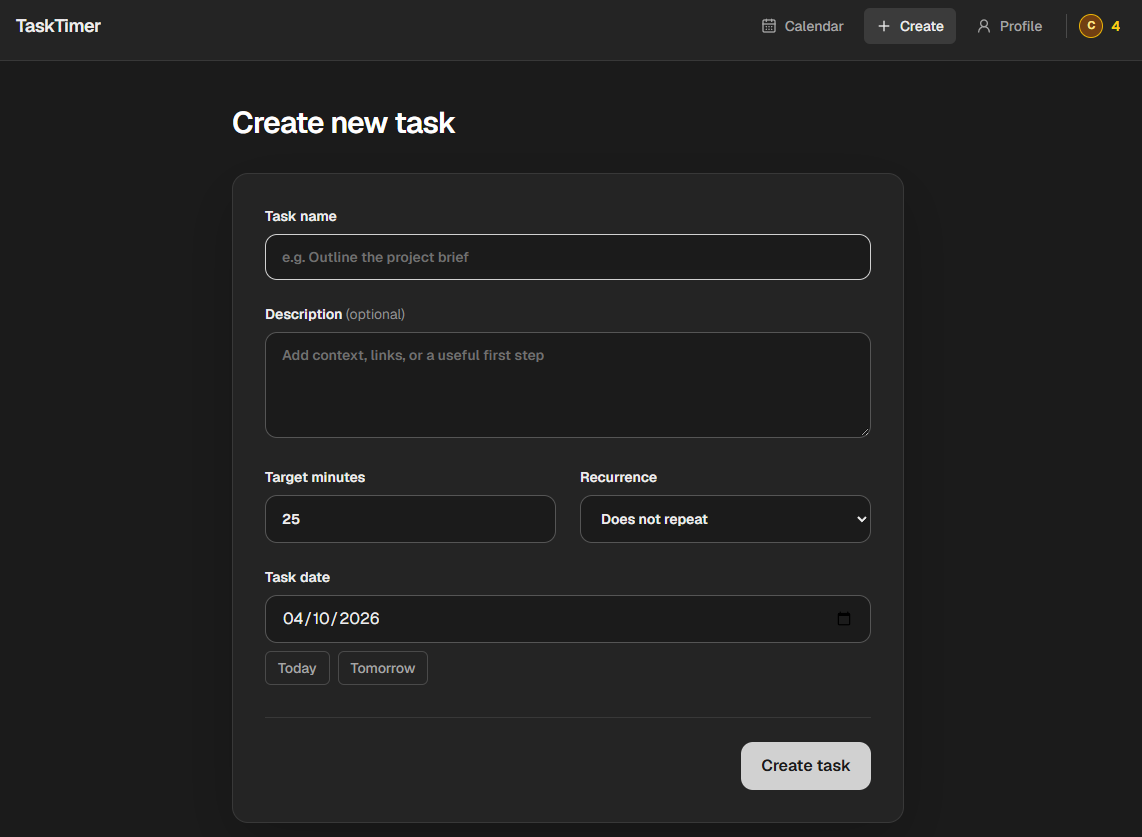The width and height of the screenshot is (1142, 837).
Task: Open the Calendar page
Action: pos(802,26)
